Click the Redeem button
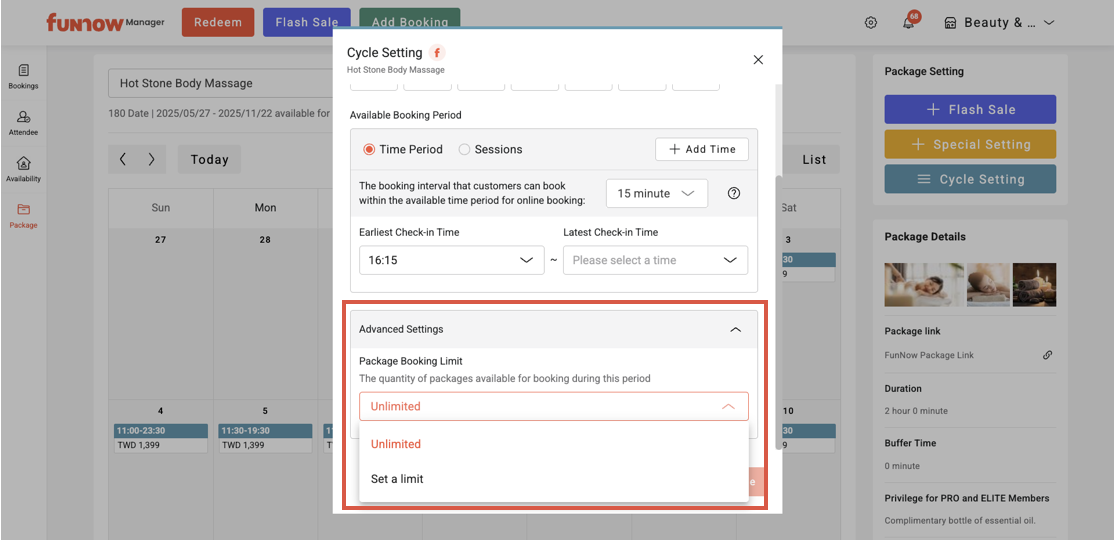The width and height of the screenshot is (1114, 540). [217, 23]
